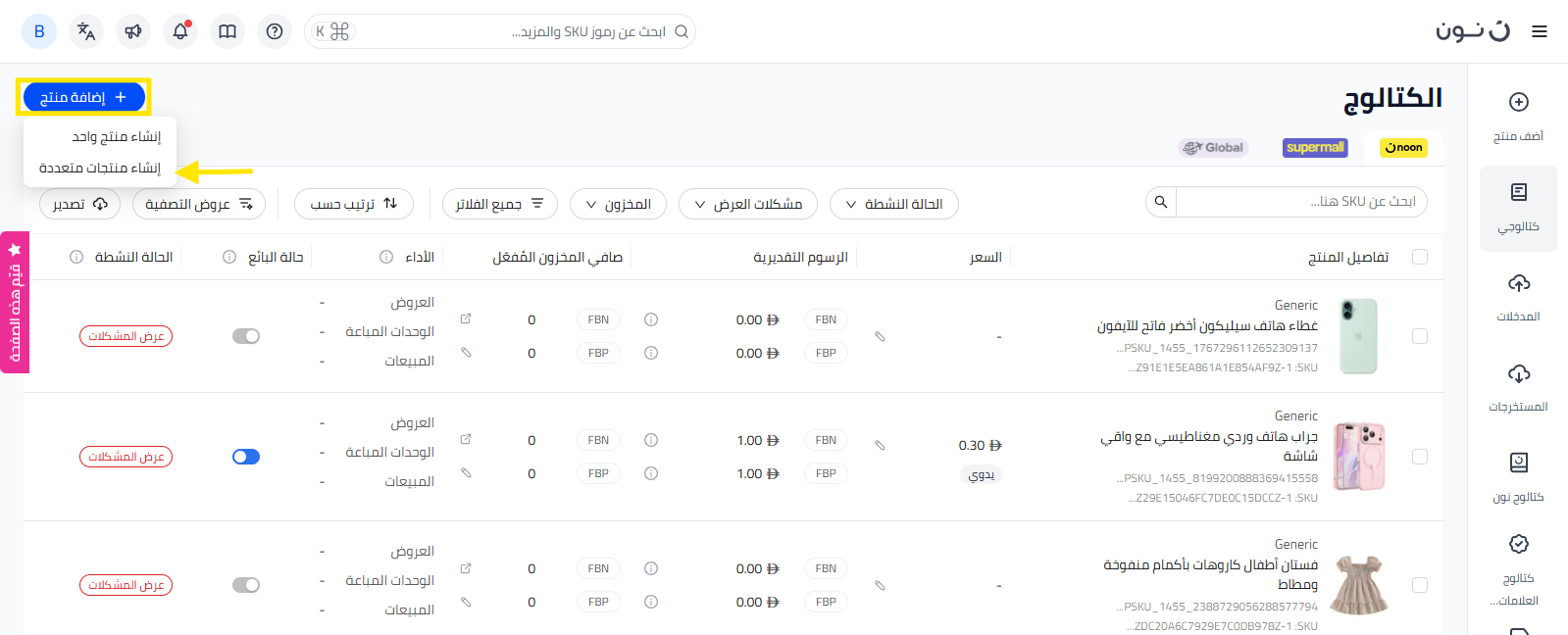Click إضافة منتج add product button
The image size is (1568, 635).
(84, 97)
